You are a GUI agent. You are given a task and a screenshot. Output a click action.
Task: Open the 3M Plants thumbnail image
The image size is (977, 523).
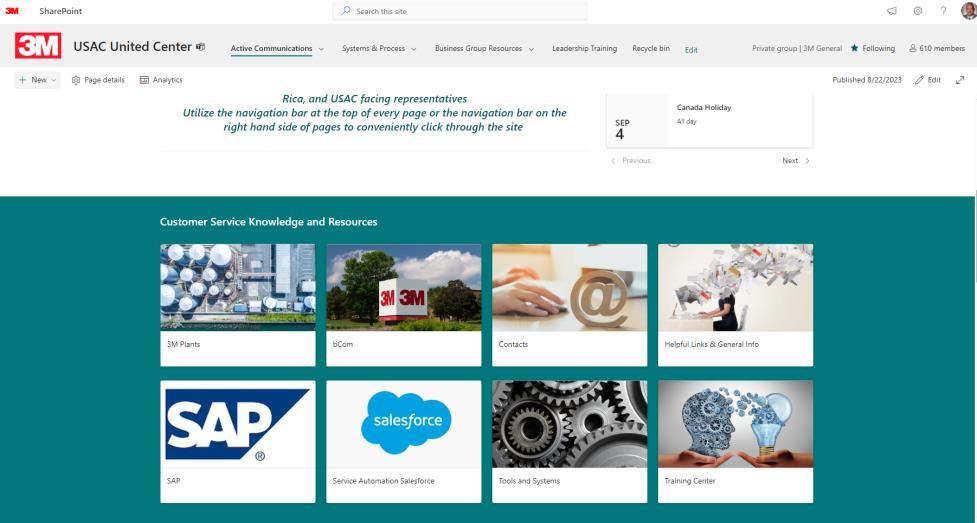pyautogui.click(x=238, y=287)
